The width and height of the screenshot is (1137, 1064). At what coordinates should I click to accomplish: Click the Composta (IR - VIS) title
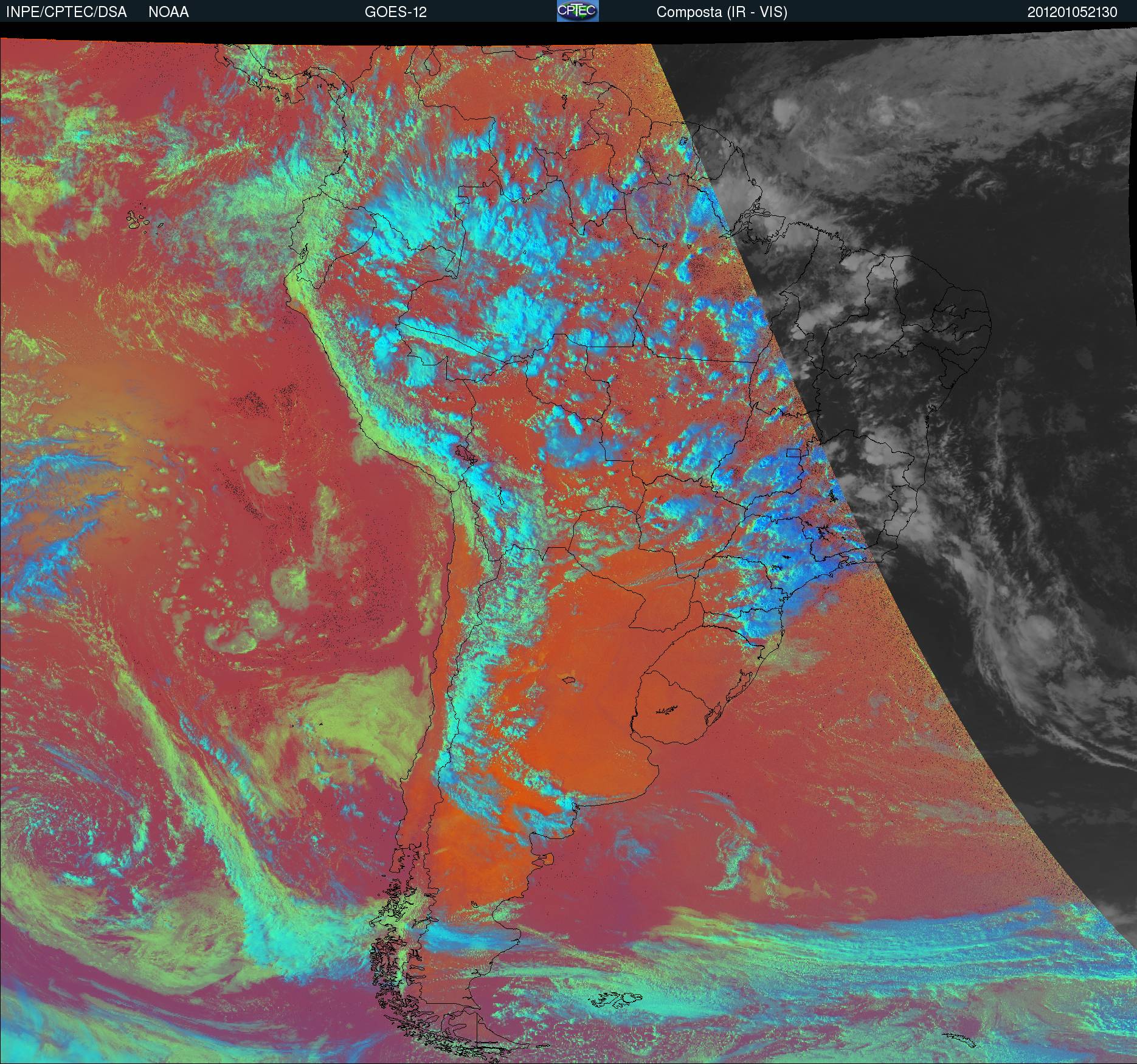click(722, 12)
